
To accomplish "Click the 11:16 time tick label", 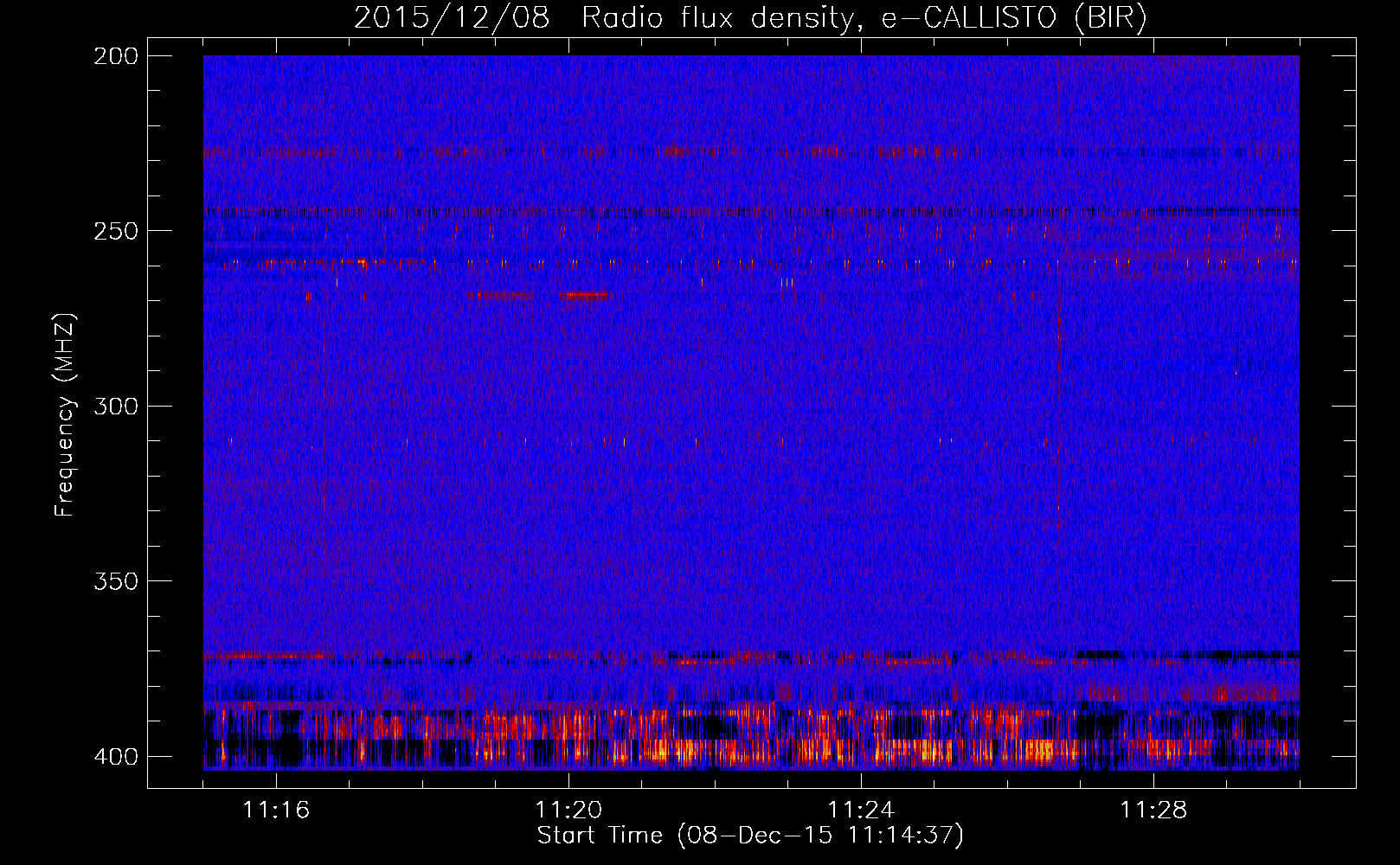I will (276, 810).
